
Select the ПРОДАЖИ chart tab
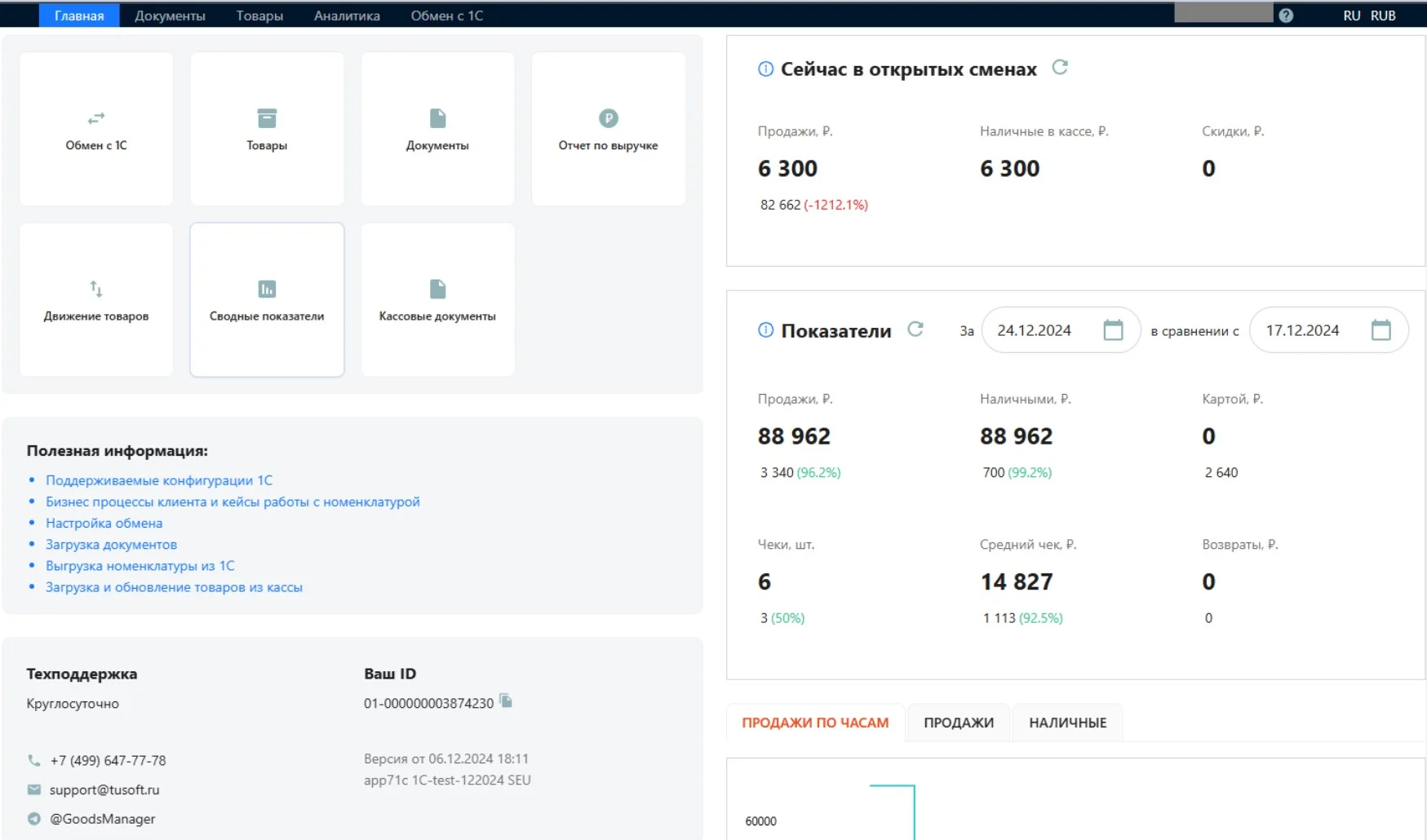[959, 723]
